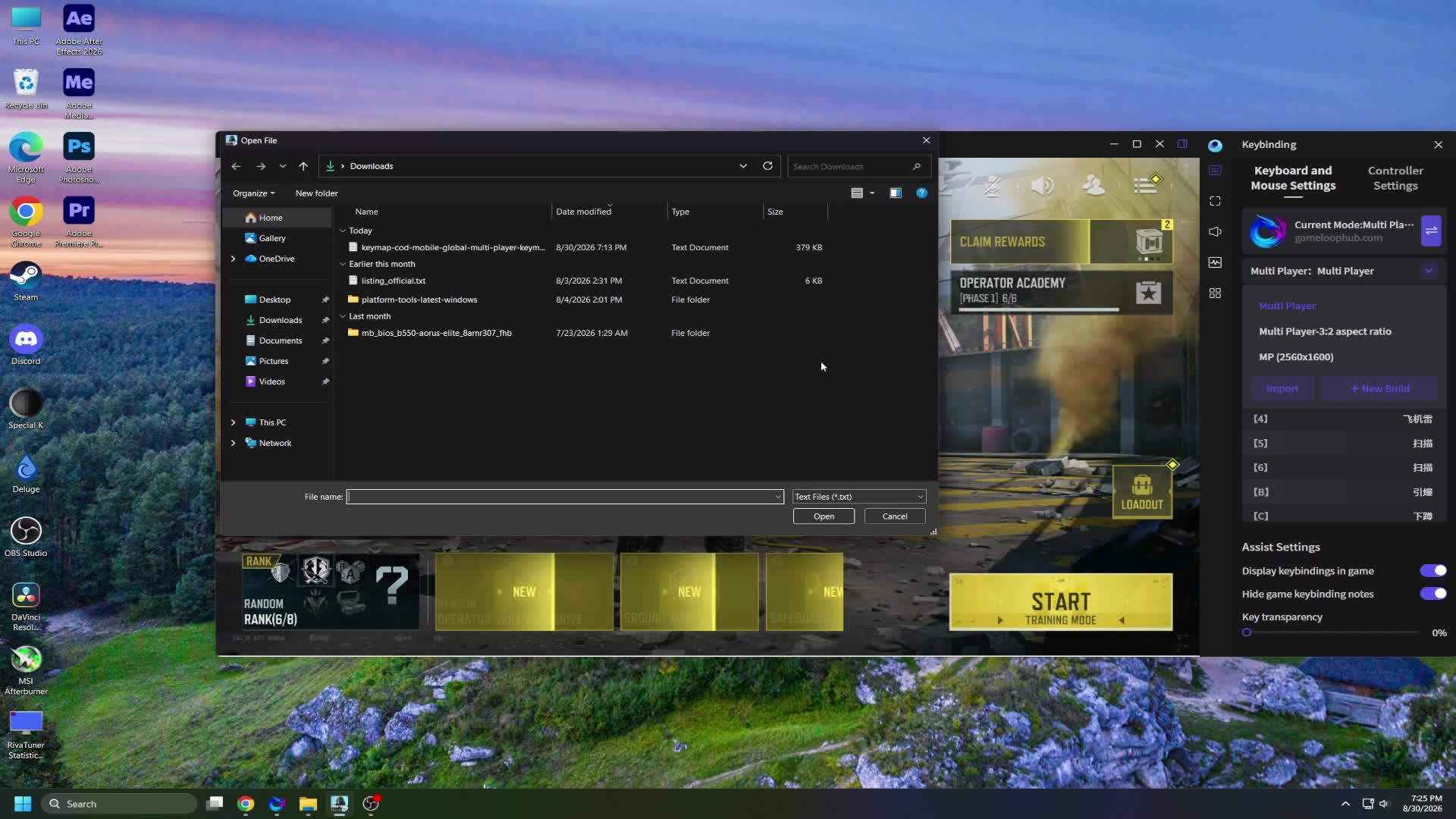The image size is (1456, 819).
Task: Click the GameLoop volume sidebar icon
Action: pos(1215,231)
